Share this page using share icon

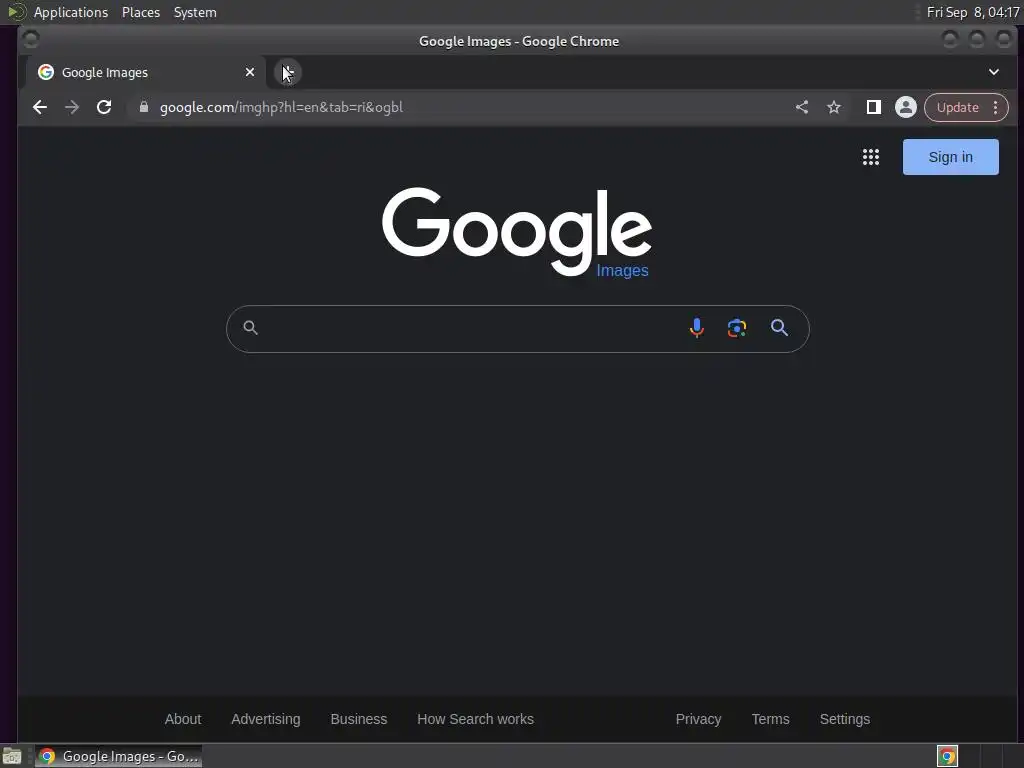(x=802, y=107)
